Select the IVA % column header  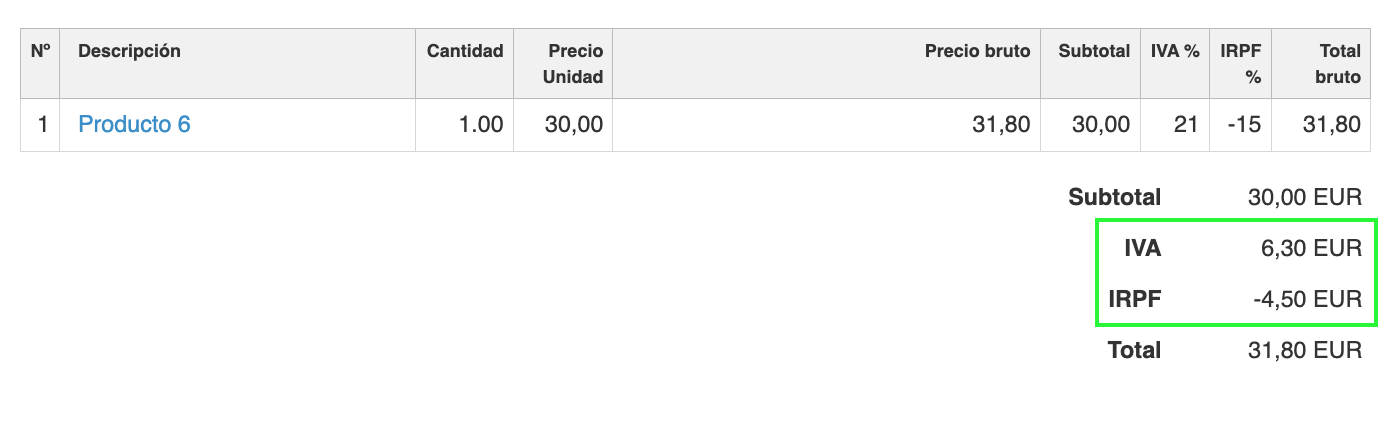coord(1175,51)
